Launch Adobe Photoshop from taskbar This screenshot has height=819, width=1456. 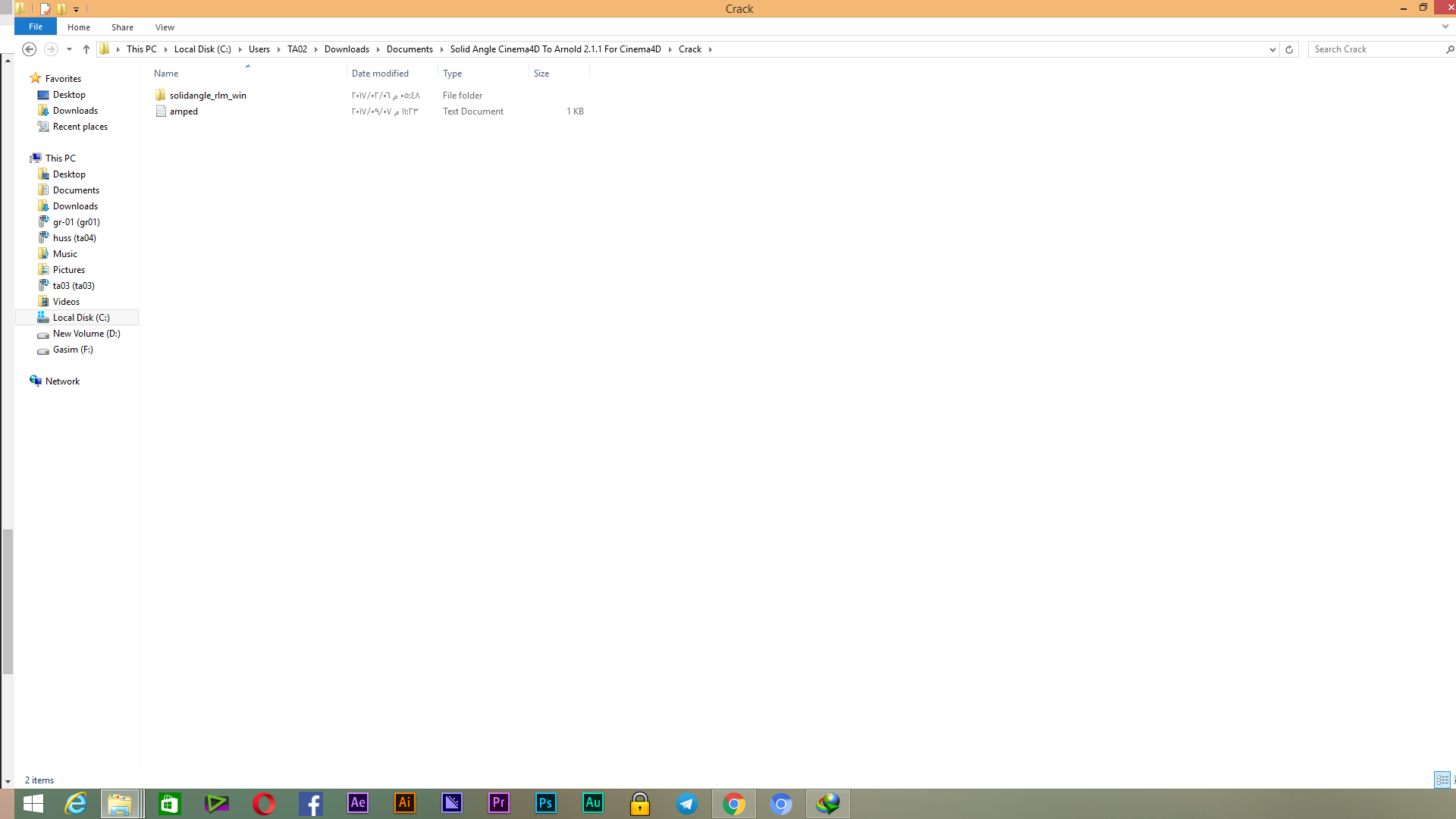(x=546, y=804)
